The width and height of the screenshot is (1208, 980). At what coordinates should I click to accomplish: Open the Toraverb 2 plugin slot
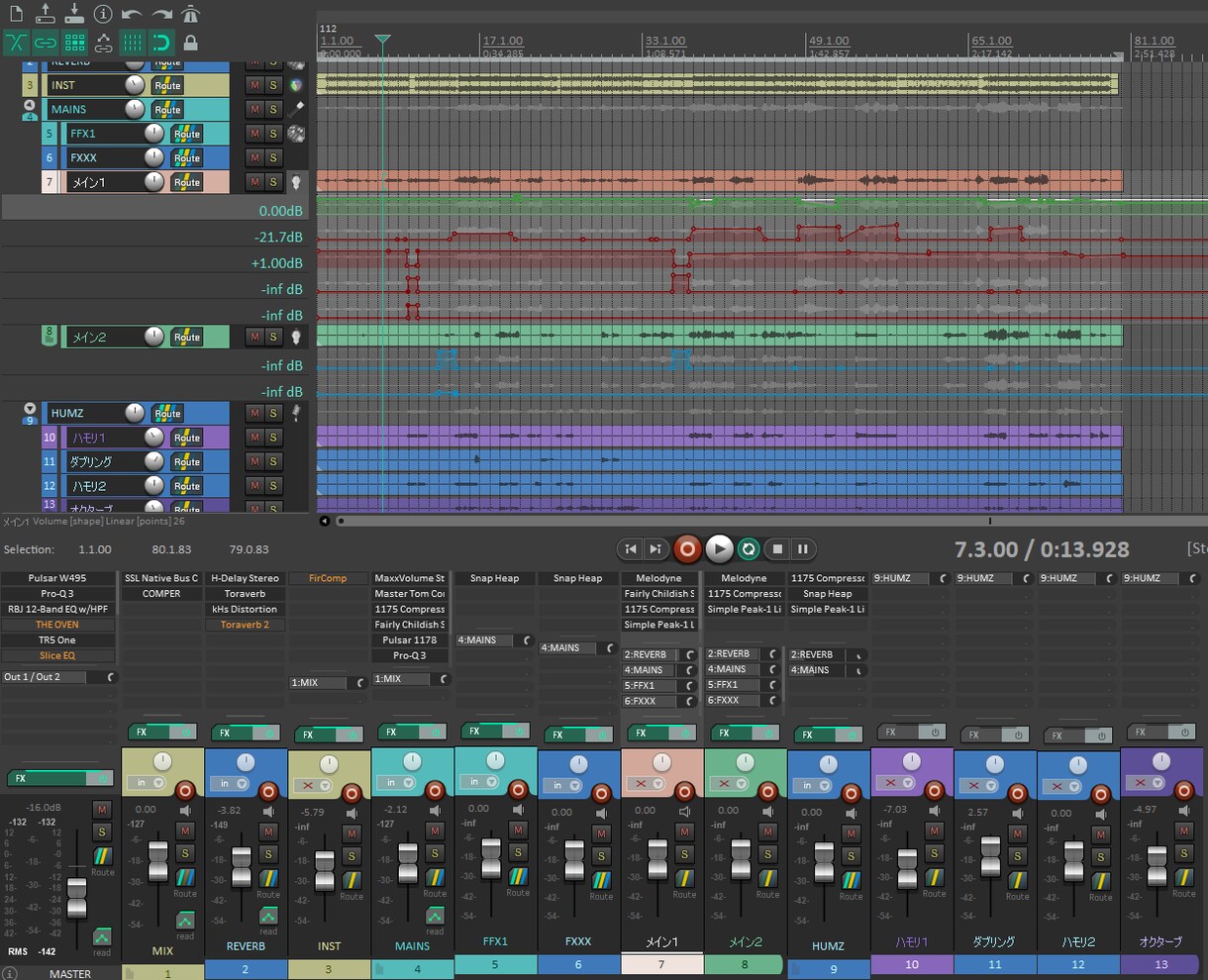click(245, 625)
